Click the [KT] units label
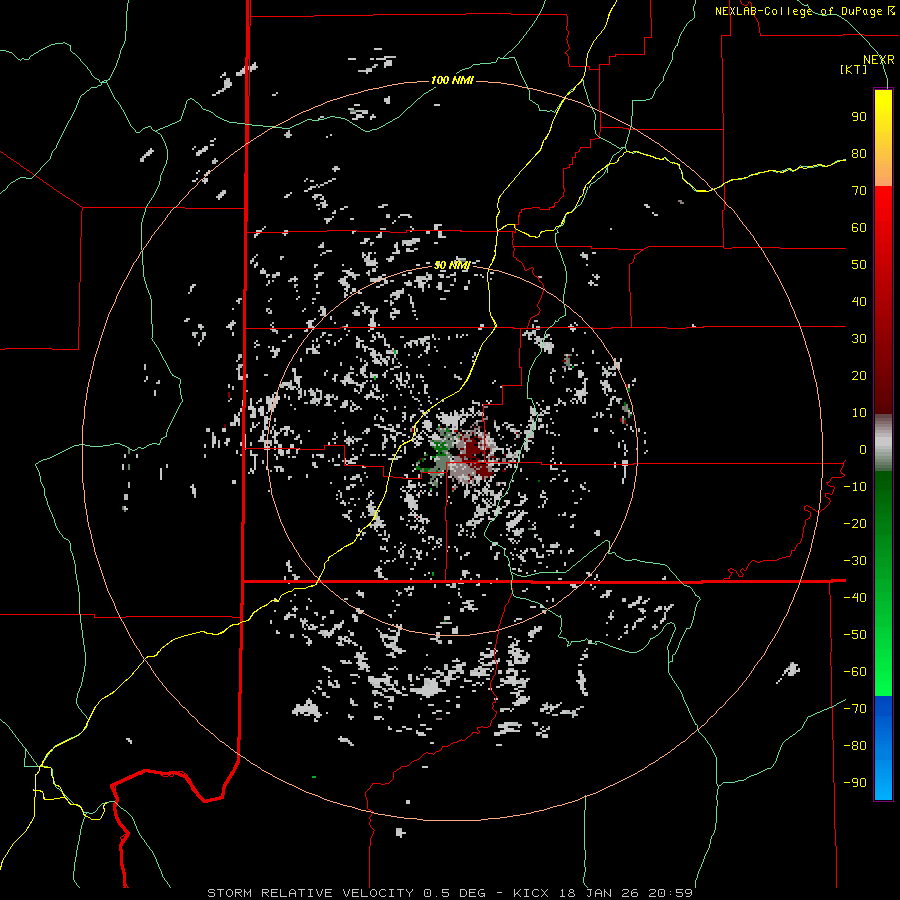The height and width of the screenshot is (900, 900). click(853, 69)
